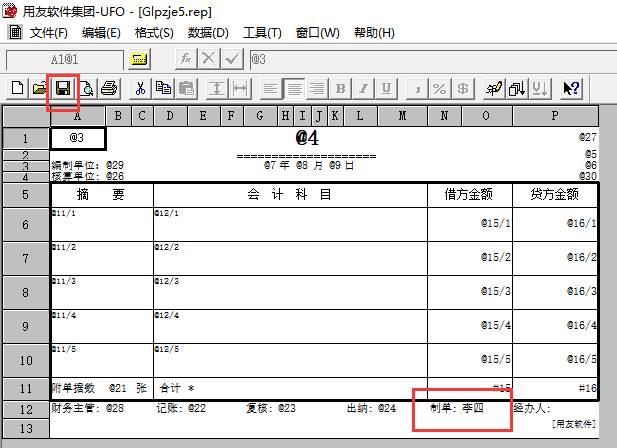Select column header P

tap(555, 116)
